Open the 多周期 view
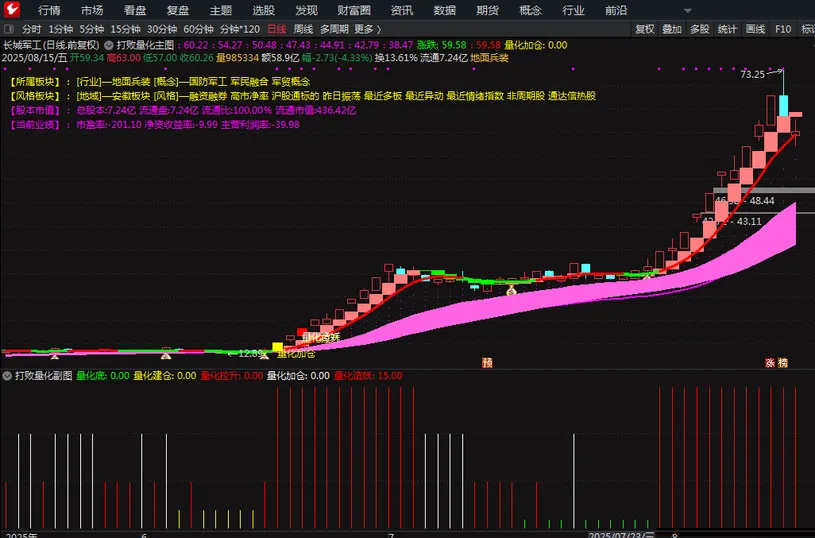This screenshot has width=815, height=538. (x=334, y=29)
